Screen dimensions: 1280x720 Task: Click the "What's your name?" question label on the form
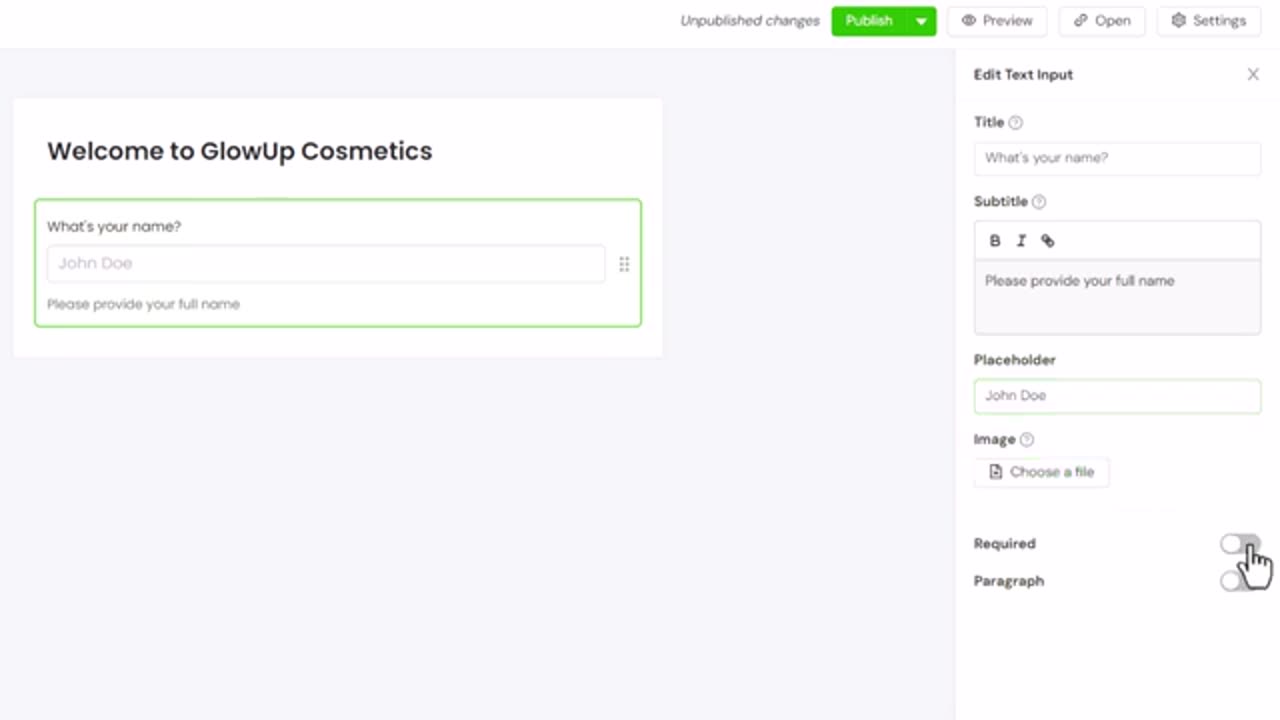[114, 227]
